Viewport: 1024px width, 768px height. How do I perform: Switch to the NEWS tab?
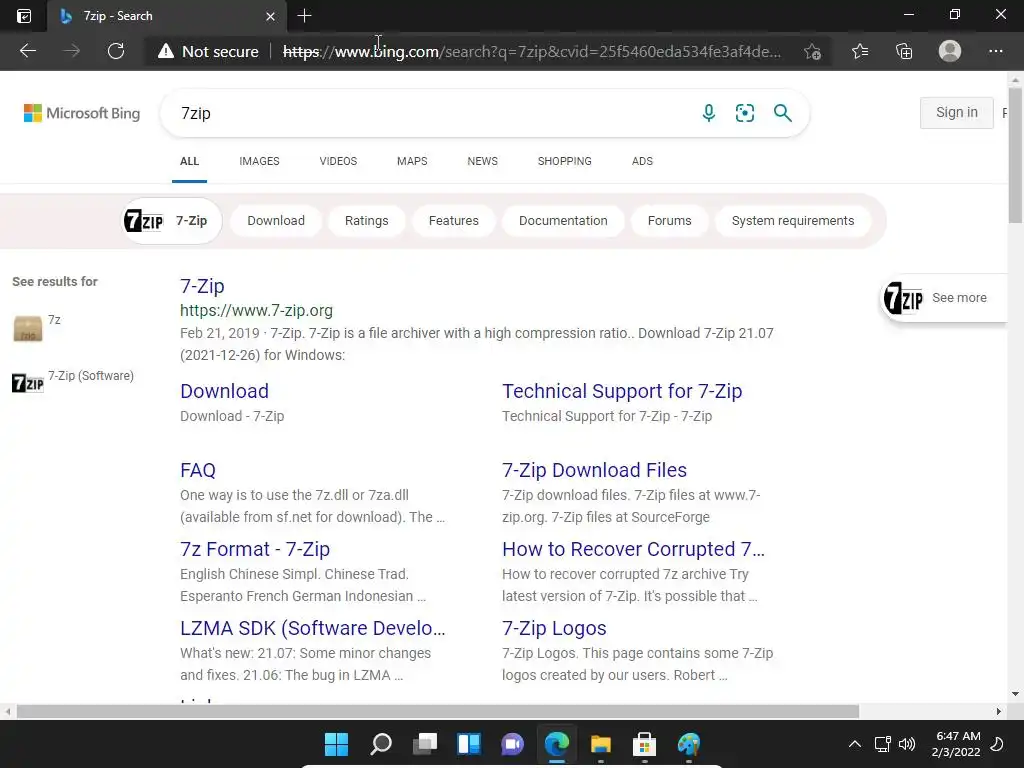(x=483, y=161)
